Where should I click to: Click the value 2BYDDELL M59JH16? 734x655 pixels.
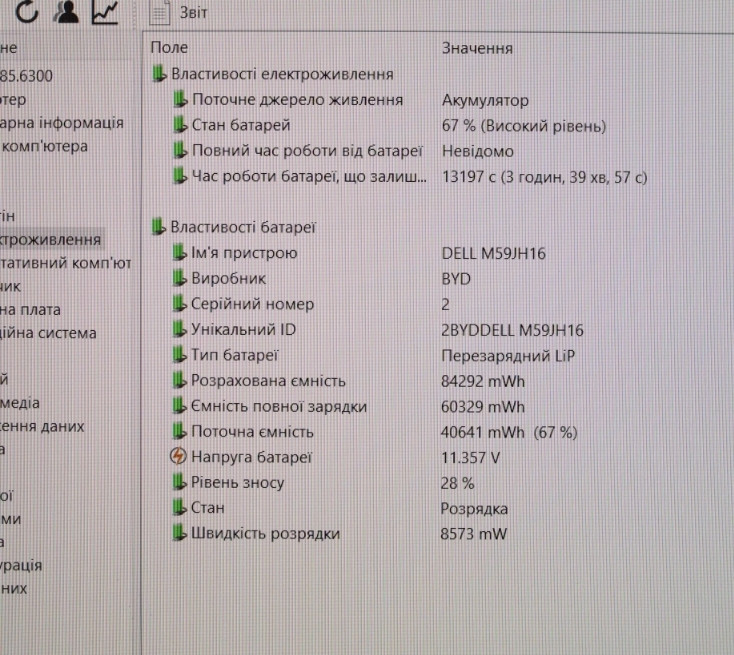coord(513,330)
